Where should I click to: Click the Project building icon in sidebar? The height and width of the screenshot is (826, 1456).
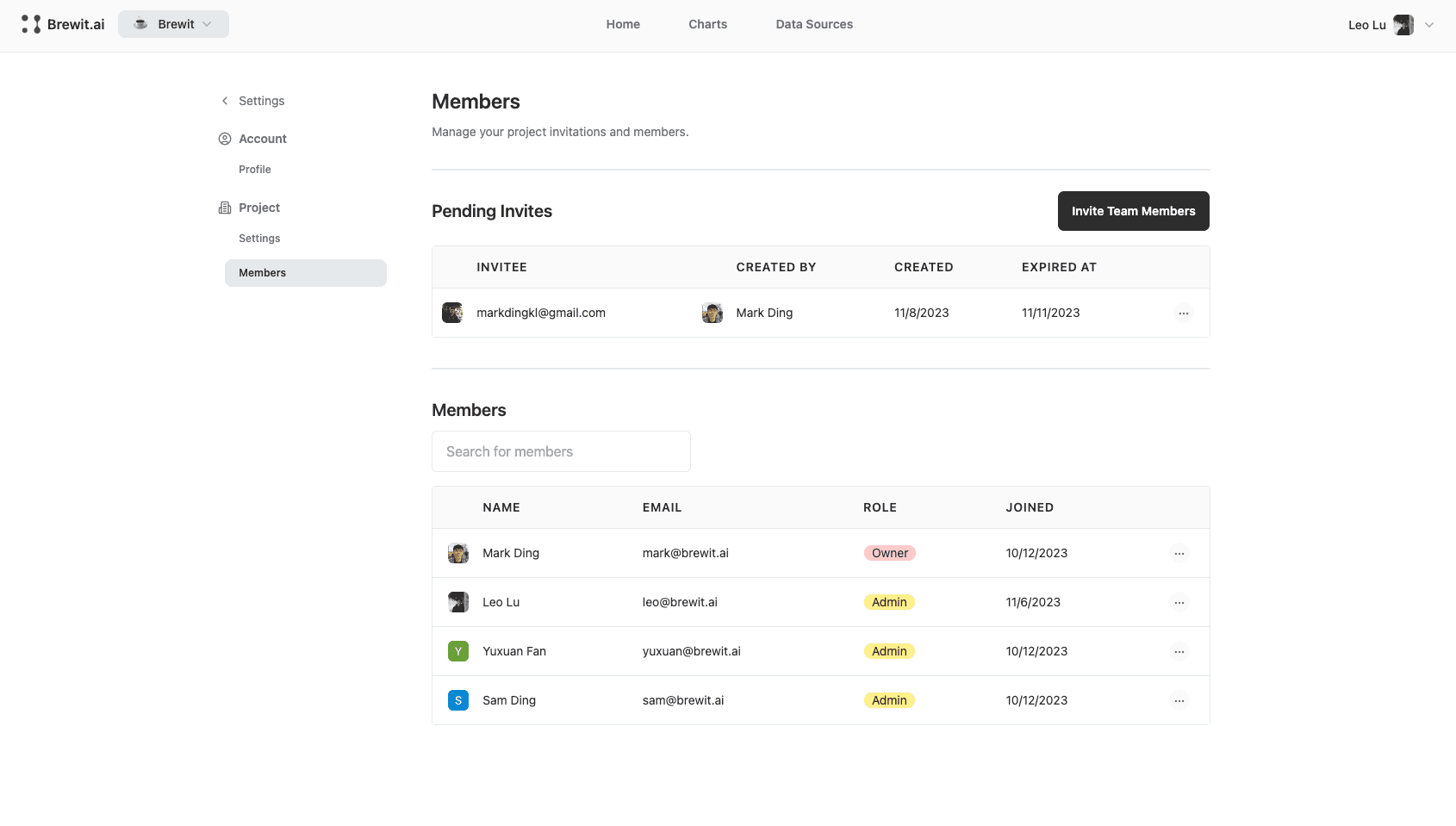(x=224, y=208)
